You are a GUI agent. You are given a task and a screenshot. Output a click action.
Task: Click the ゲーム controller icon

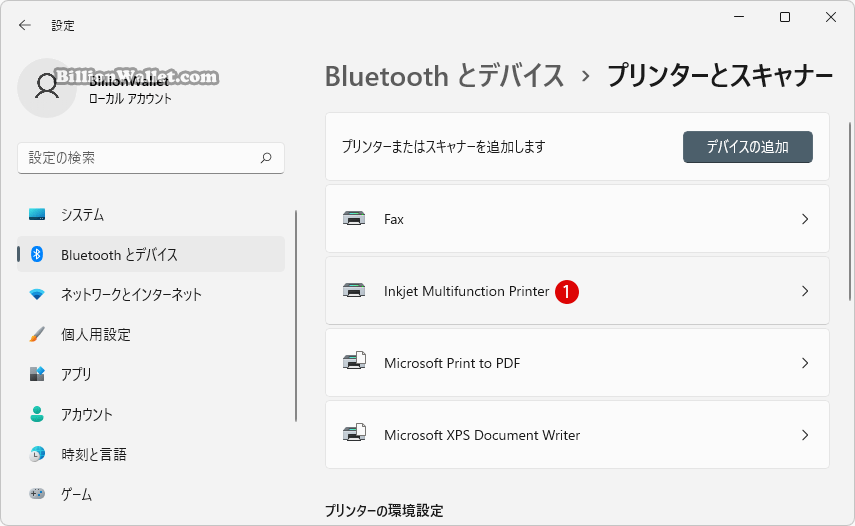37,494
